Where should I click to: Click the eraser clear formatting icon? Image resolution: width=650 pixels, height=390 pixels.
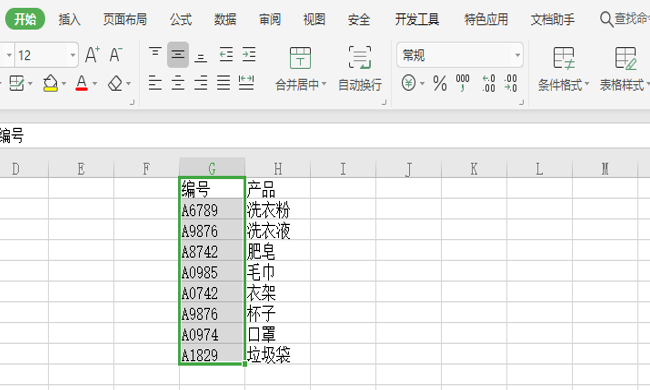coord(115,84)
